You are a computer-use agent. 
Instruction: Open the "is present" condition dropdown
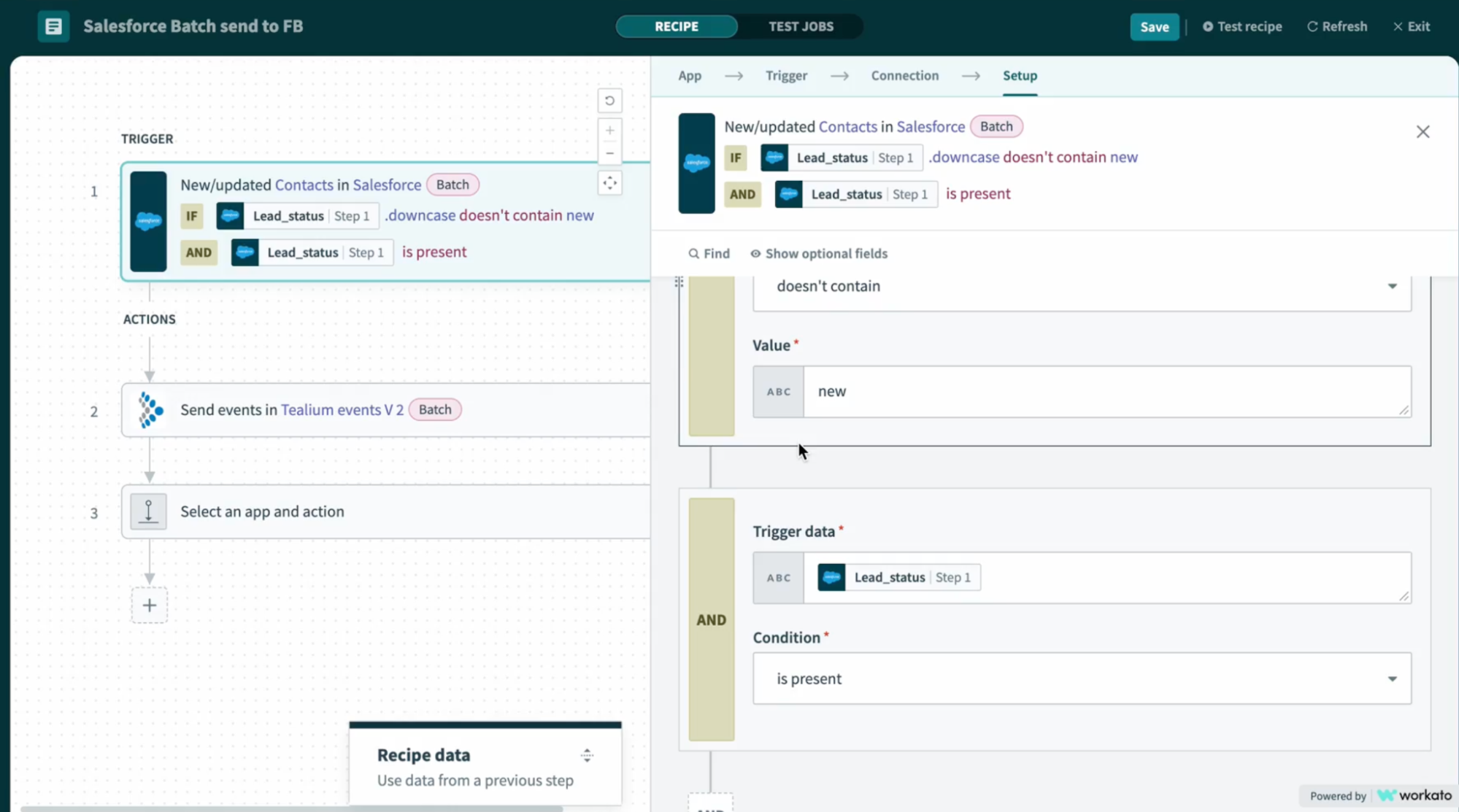pyautogui.click(x=1082, y=678)
